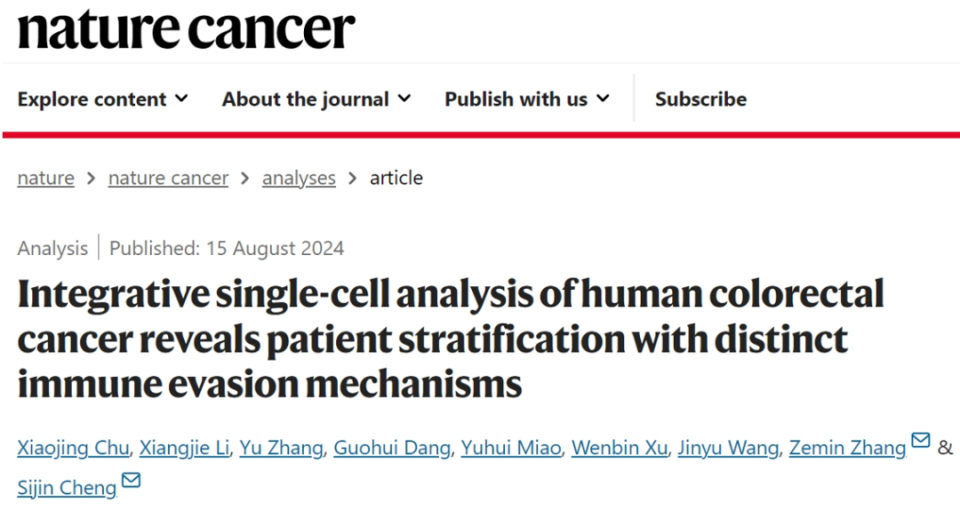This screenshot has height=511, width=960.
Task: Navigate to analyses breadcrumb
Action: [x=298, y=178]
